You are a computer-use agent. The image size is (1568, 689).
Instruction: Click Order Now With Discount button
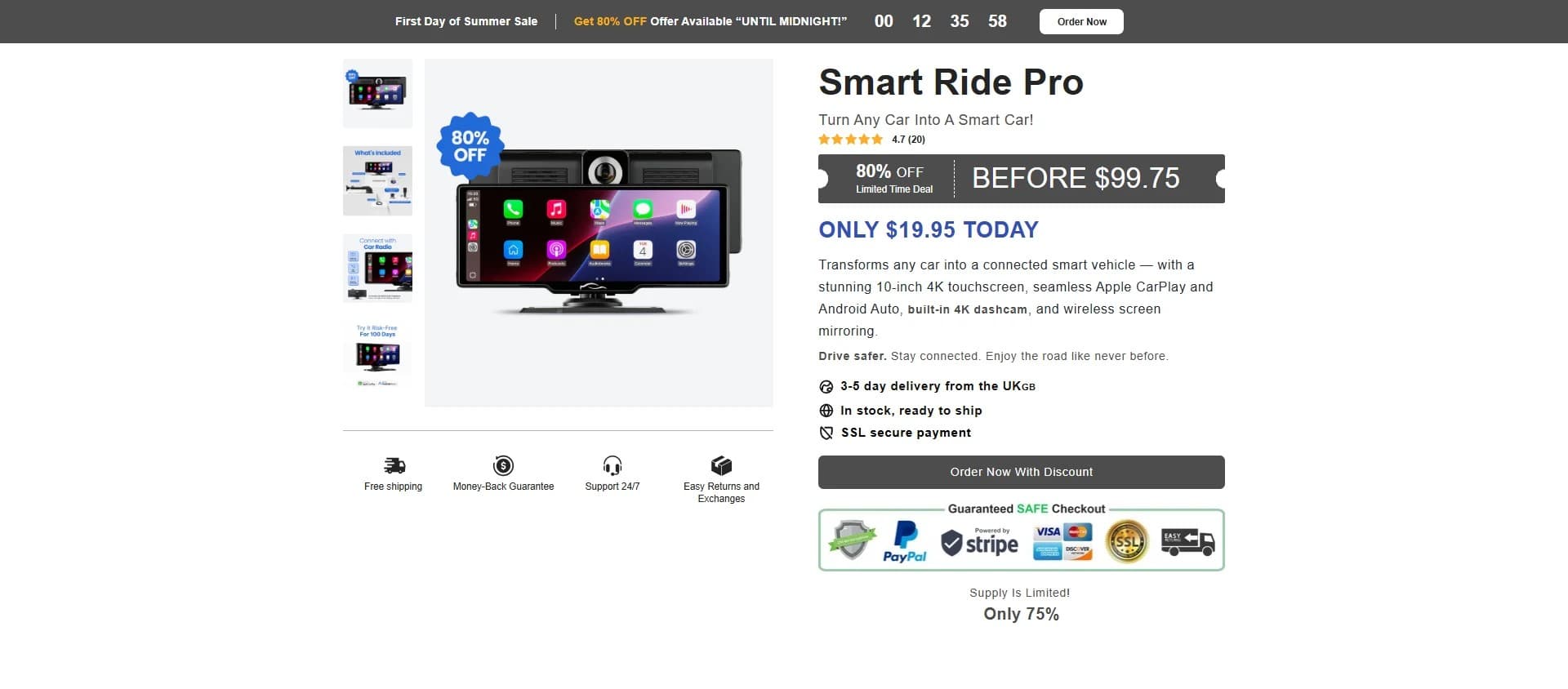point(1021,472)
